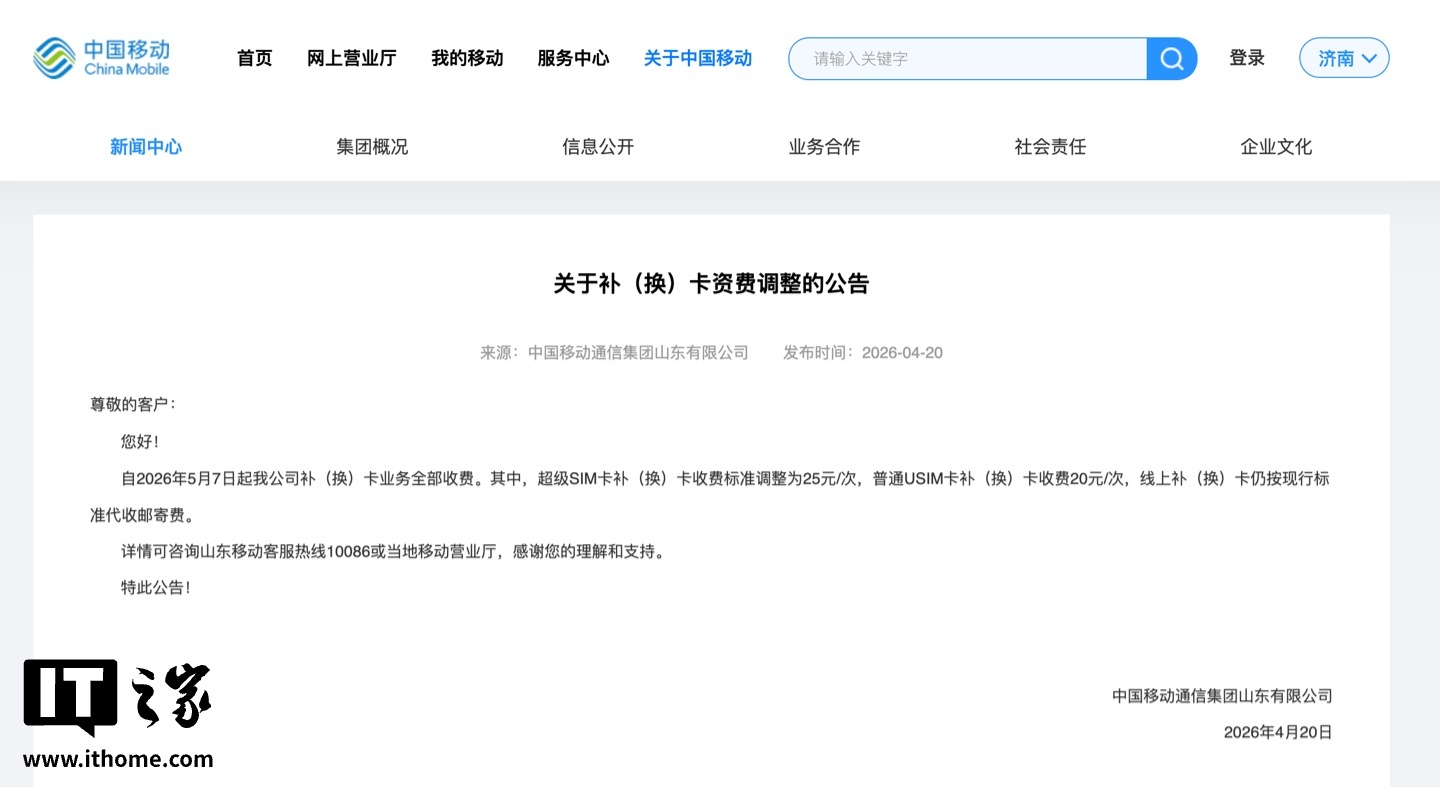Click the China Mobile logo
The width and height of the screenshot is (1440, 787).
point(101,58)
